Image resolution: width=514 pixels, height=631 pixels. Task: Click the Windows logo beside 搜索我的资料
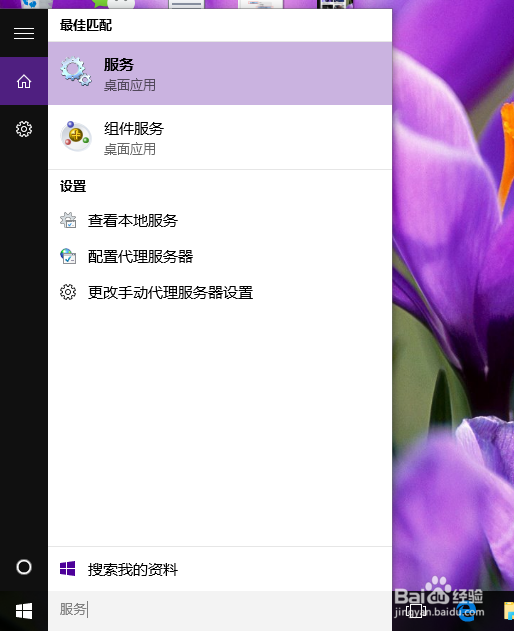coord(68,569)
